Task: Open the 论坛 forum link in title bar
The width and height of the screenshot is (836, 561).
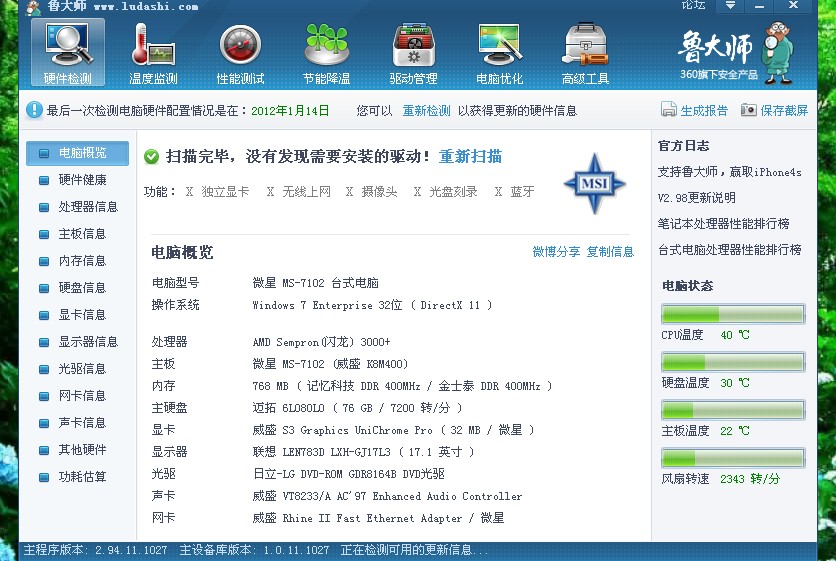Action: [x=693, y=5]
